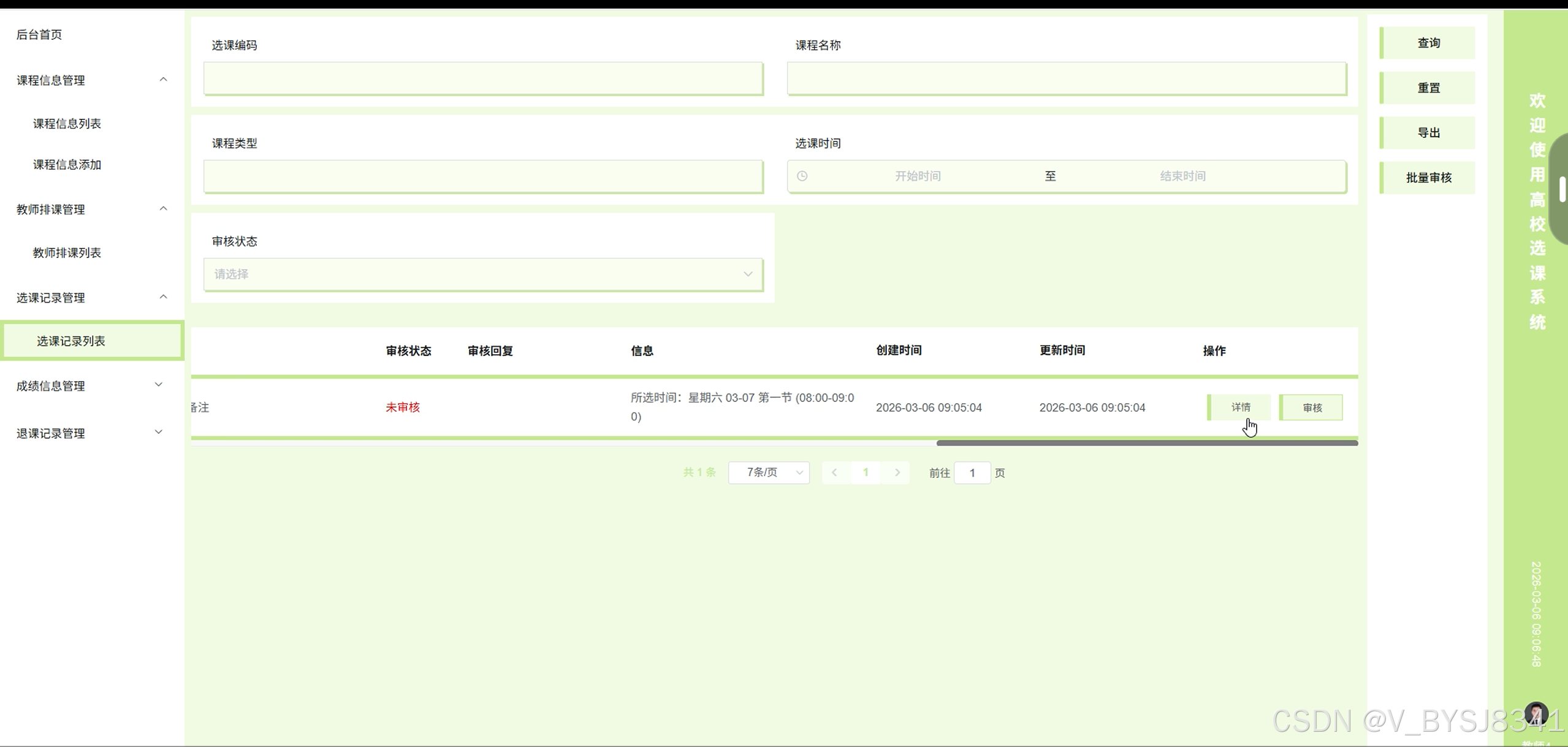This screenshot has width=1568, height=747.
Task: Click the clock icon in the time range field
Action: (x=802, y=176)
